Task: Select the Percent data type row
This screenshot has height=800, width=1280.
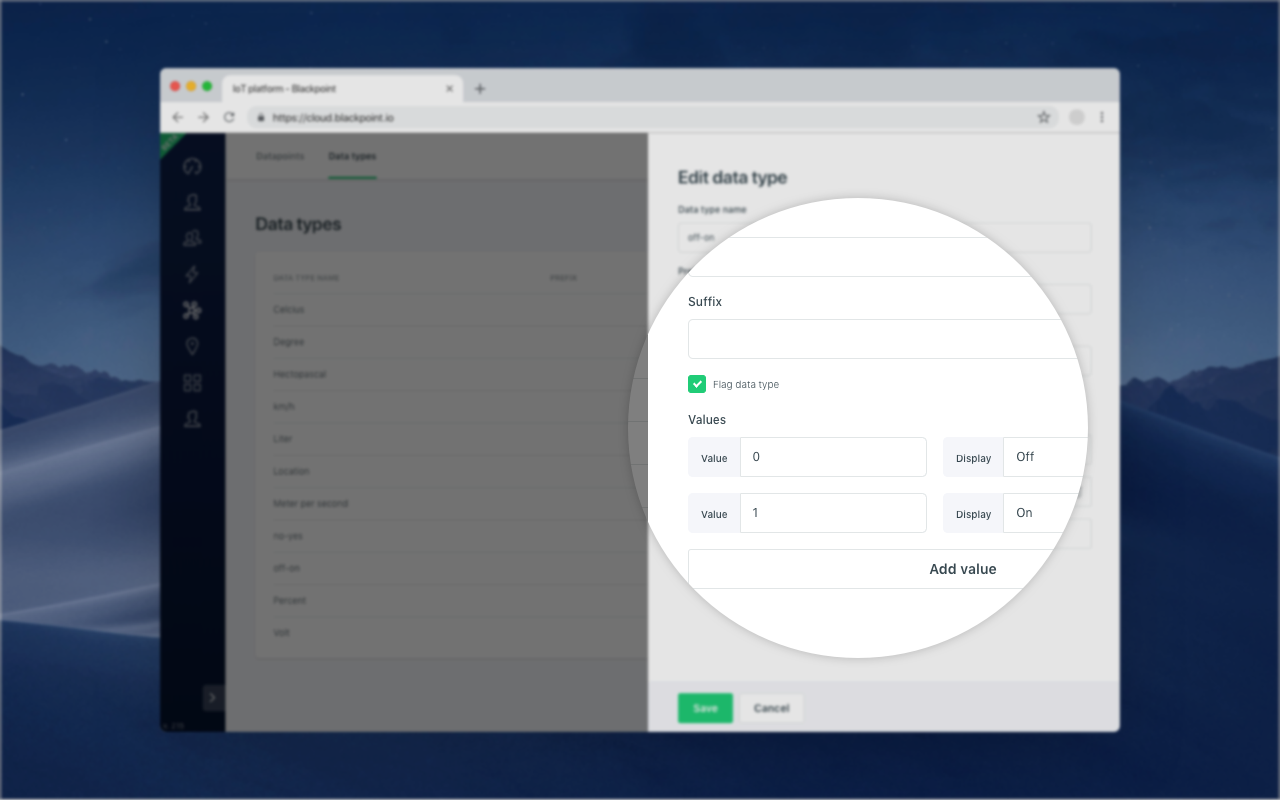Action: click(x=451, y=600)
